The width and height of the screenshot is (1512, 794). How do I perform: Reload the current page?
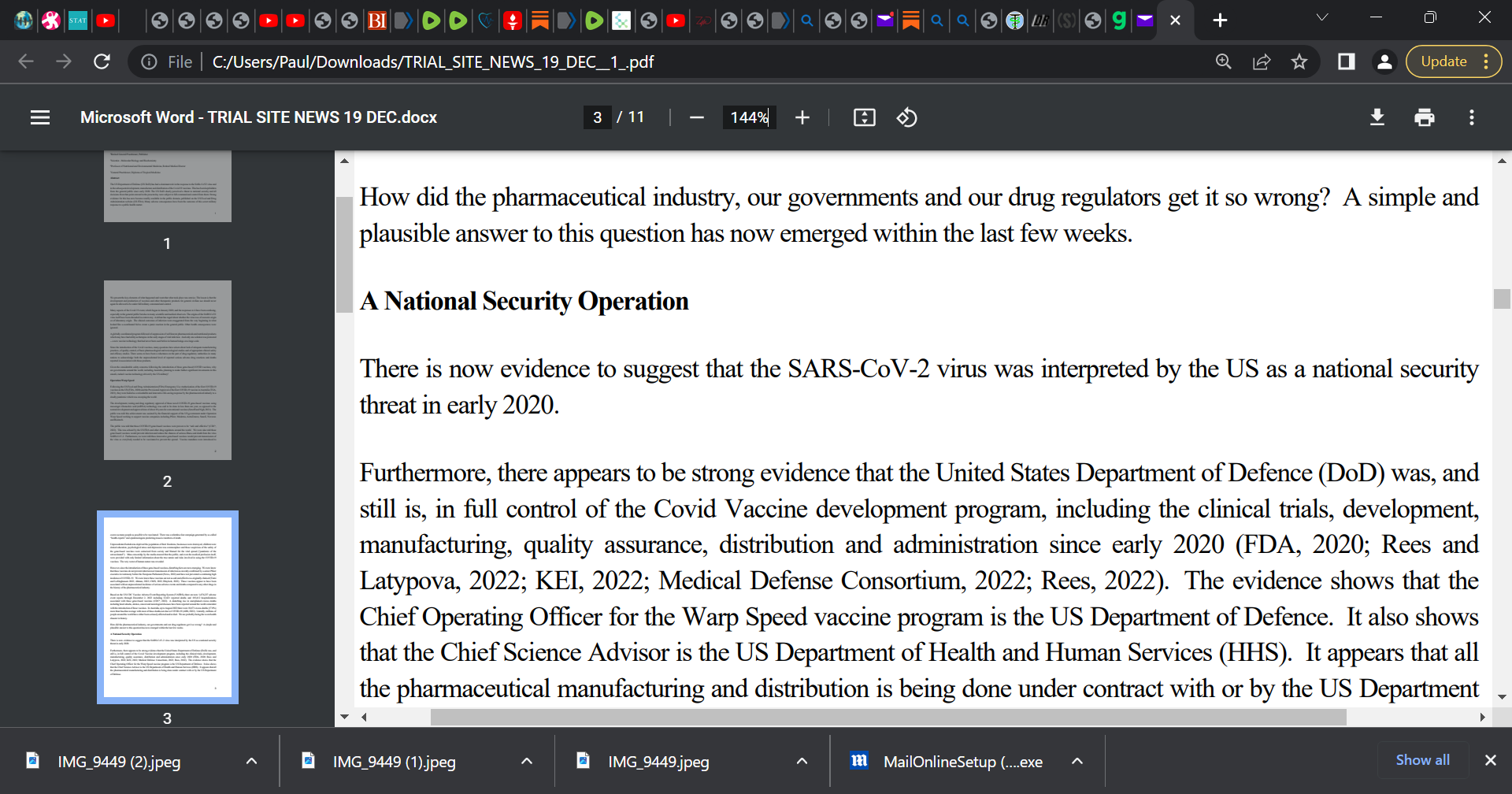click(102, 61)
